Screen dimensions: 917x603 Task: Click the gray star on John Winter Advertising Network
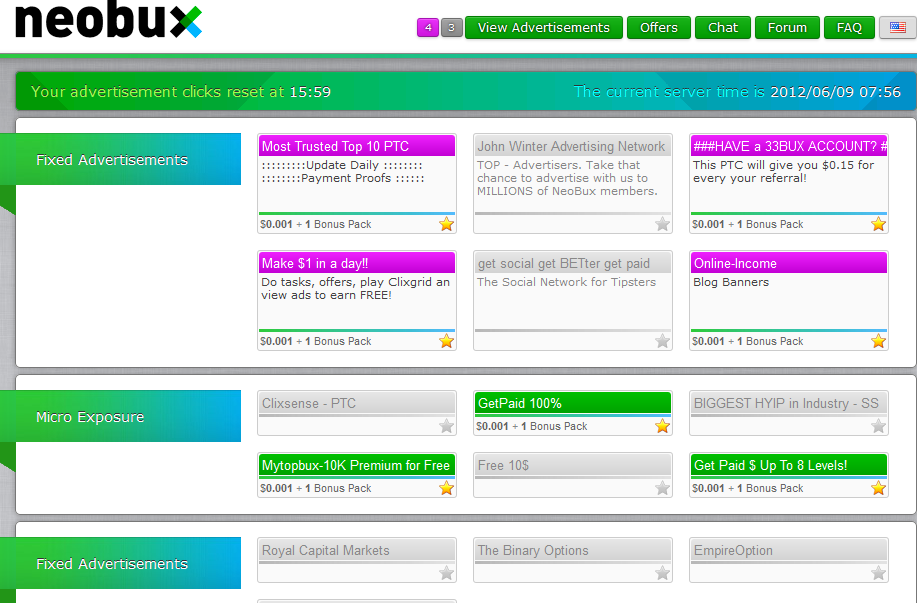click(x=663, y=224)
